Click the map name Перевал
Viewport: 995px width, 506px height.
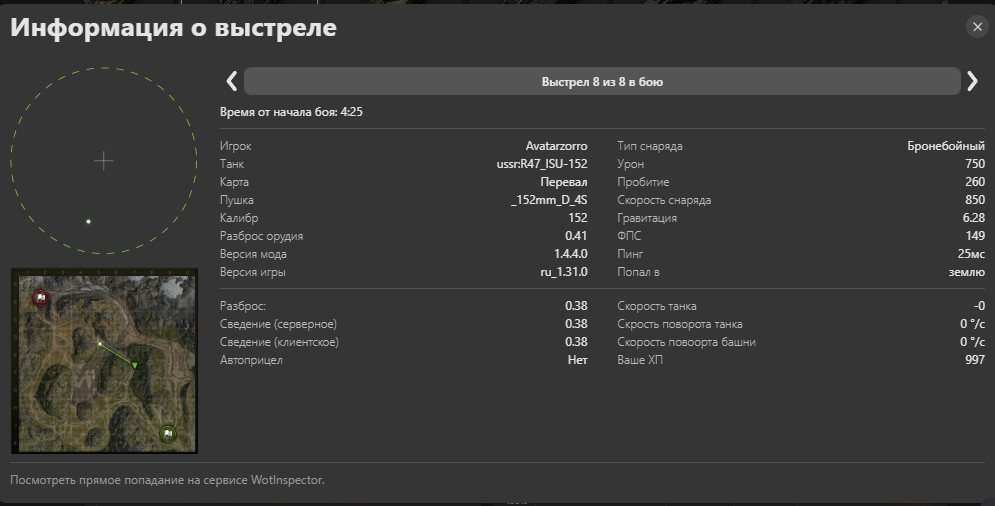[x=563, y=182]
